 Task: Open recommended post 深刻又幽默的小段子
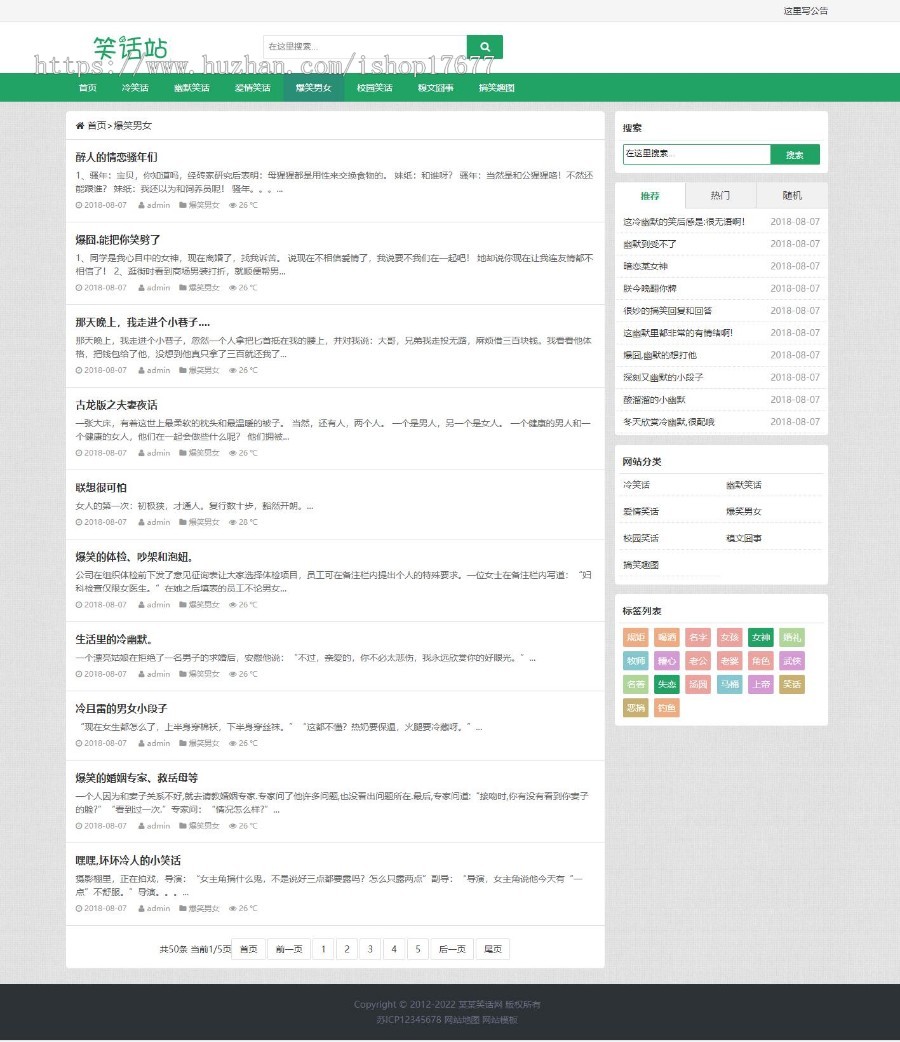(663, 377)
